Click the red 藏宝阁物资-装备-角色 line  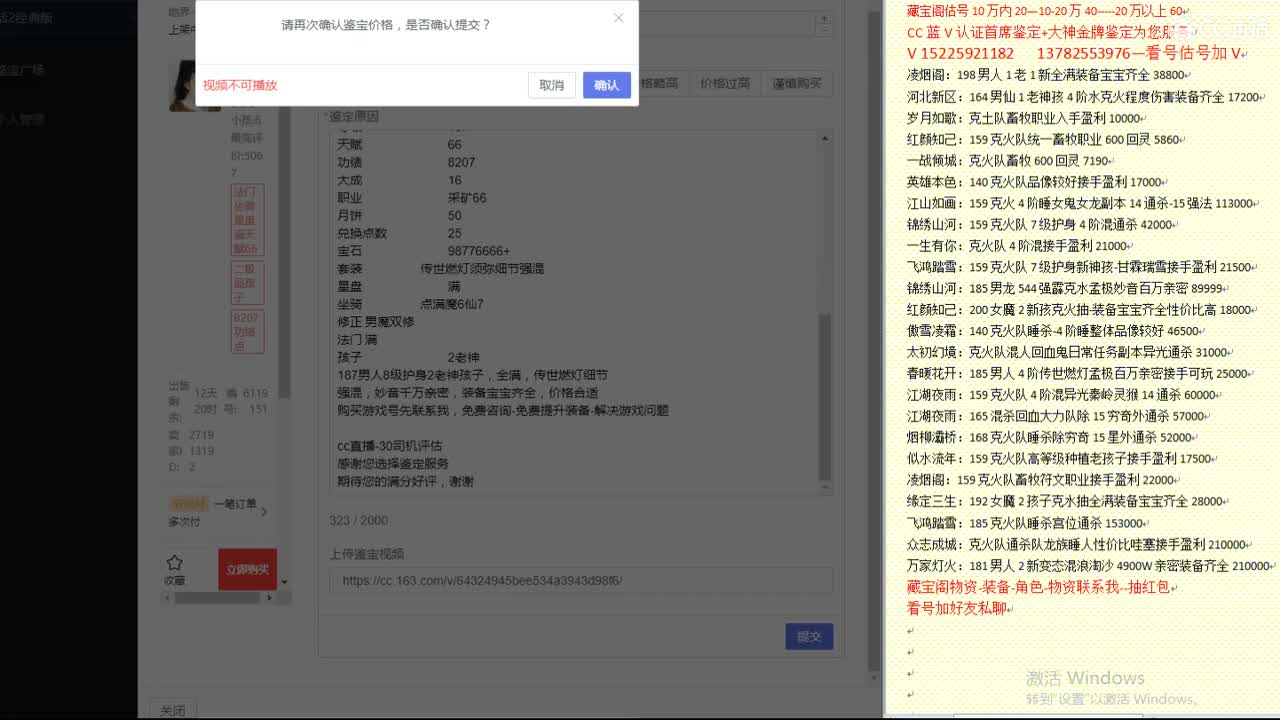coord(1038,587)
